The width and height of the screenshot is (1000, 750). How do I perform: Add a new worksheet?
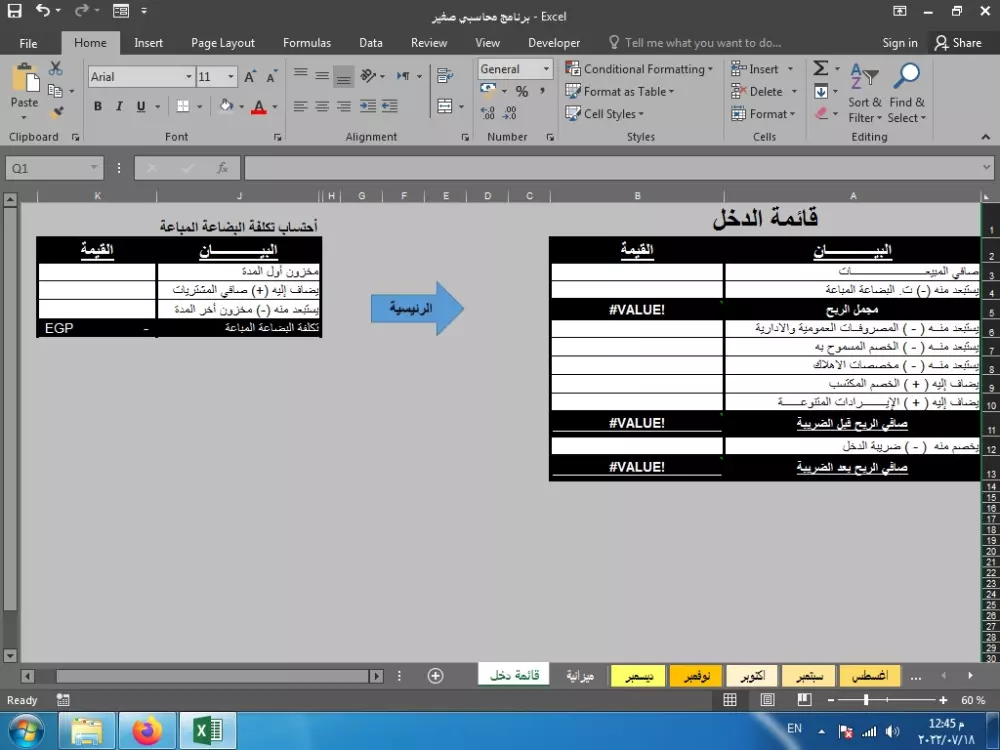point(435,675)
